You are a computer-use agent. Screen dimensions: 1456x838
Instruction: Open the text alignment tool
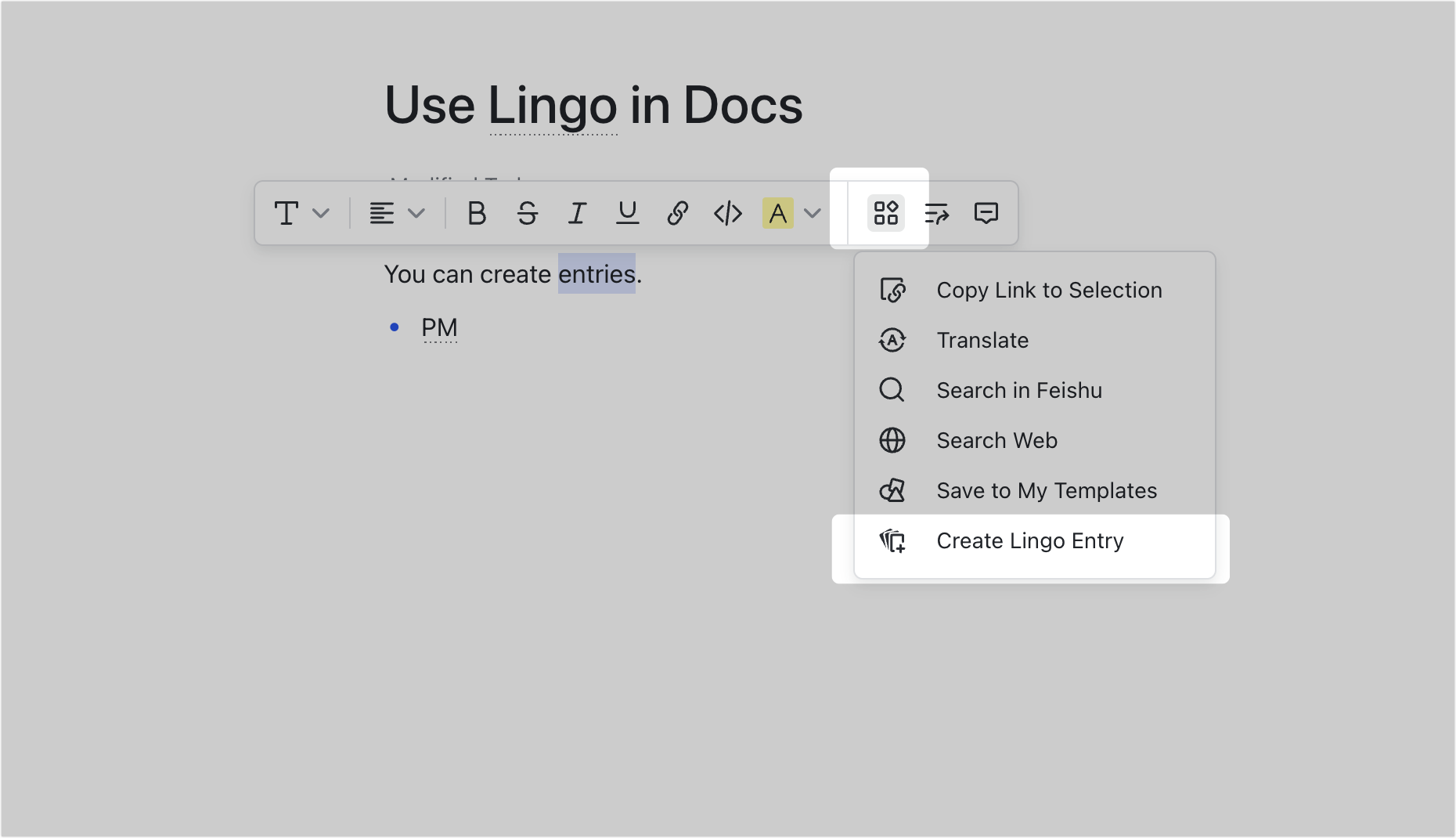[382, 213]
